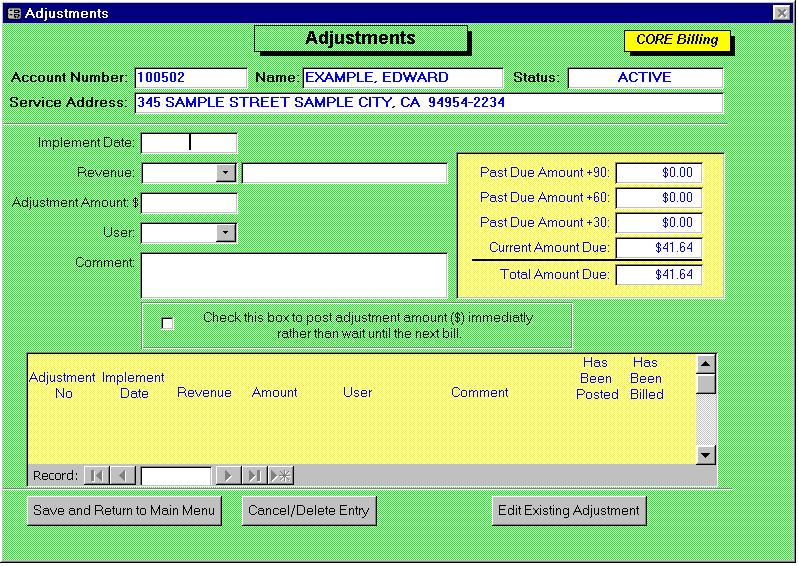Click the record number box
798x566 pixels.
(x=176, y=476)
